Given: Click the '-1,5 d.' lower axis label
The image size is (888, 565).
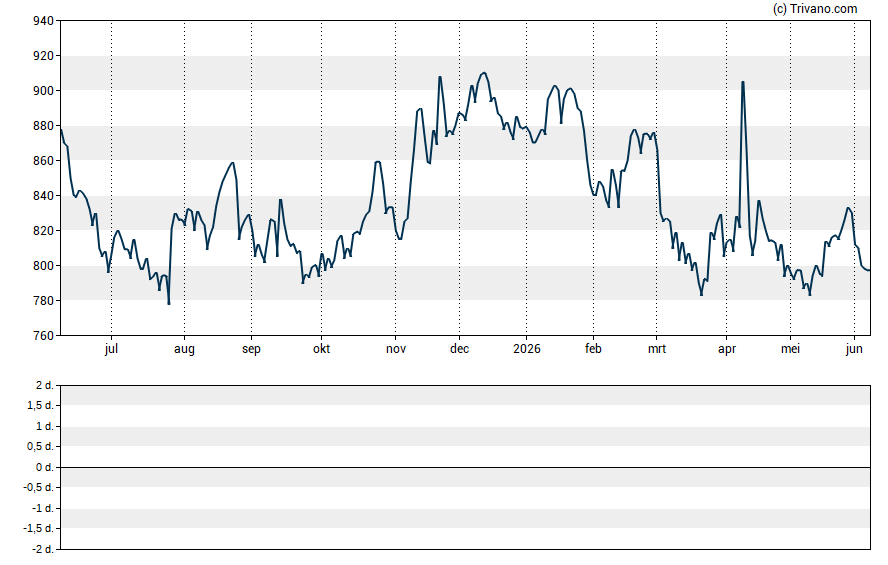Looking at the screenshot, I should (x=39, y=528).
